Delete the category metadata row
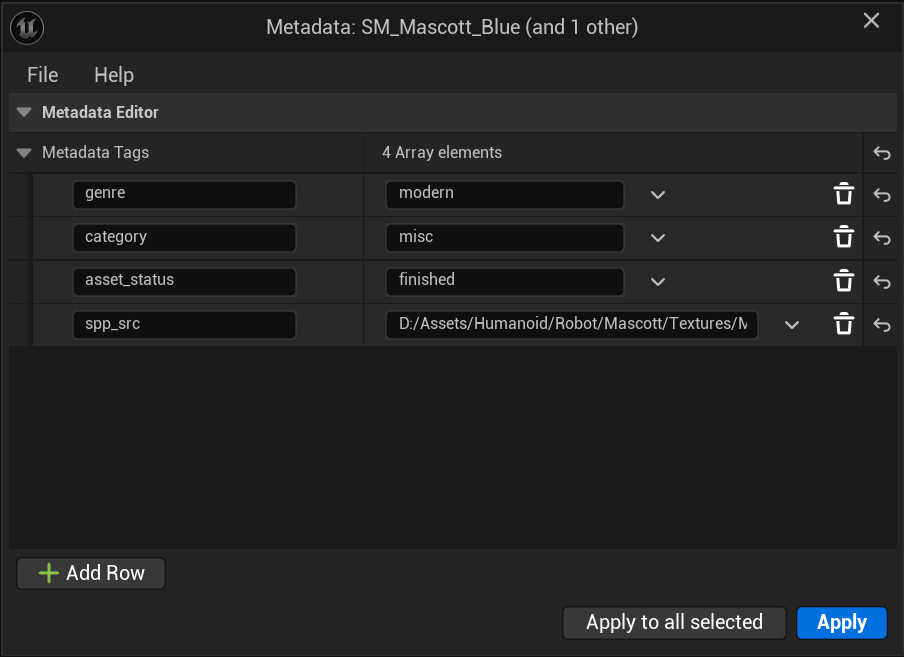The height and width of the screenshot is (657, 904). tap(843, 238)
